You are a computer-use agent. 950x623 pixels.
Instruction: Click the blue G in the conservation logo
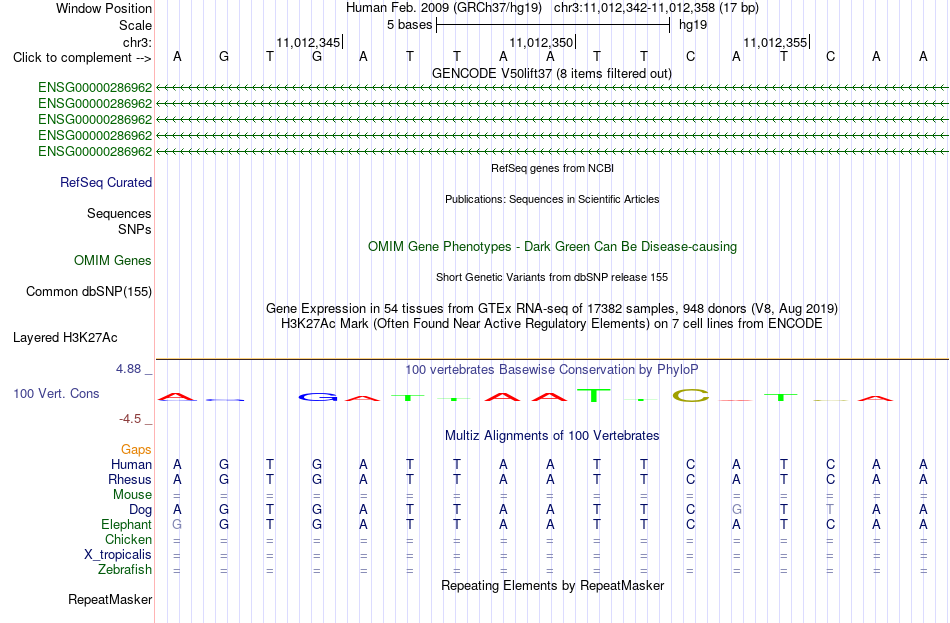pyautogui.click(x=317, y=398)
